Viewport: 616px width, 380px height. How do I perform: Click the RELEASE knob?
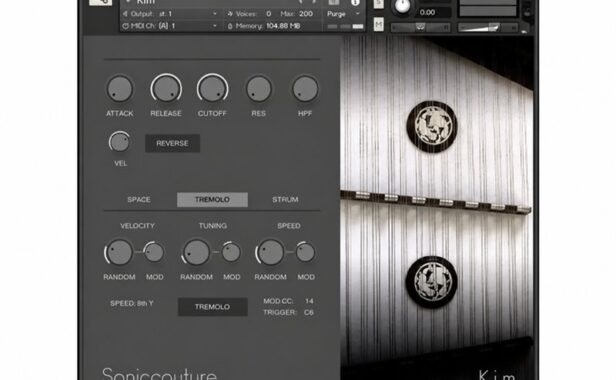tap(166, 89)
